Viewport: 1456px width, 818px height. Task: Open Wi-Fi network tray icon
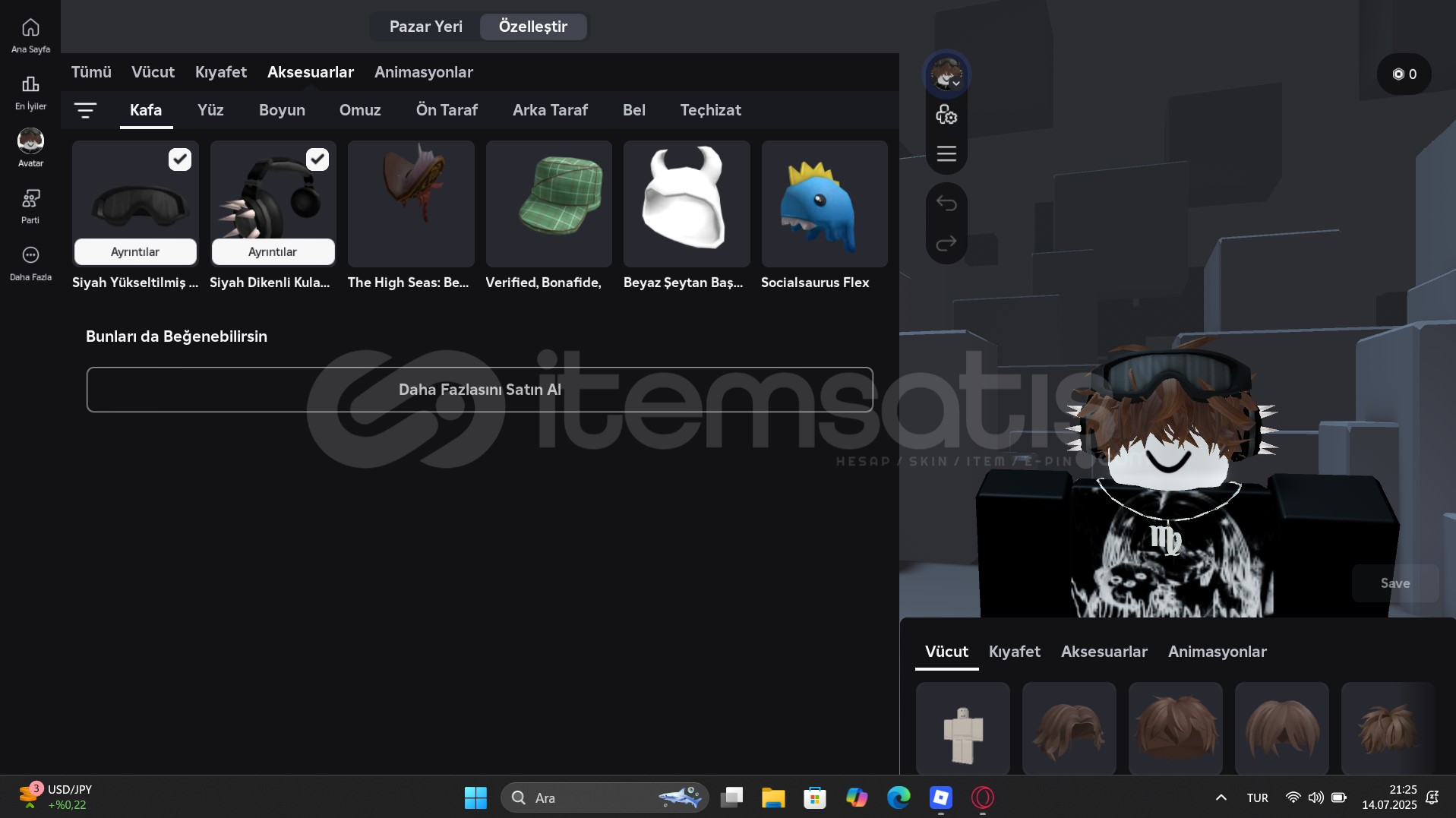(x=1292, y=797)
